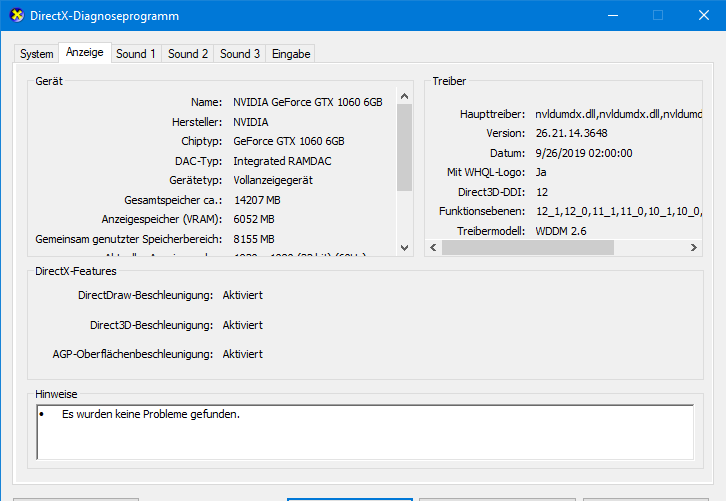
Task: Select the device name NVIDIA GeForce GTX 1060 6GB
Action: tap(308, 102)
